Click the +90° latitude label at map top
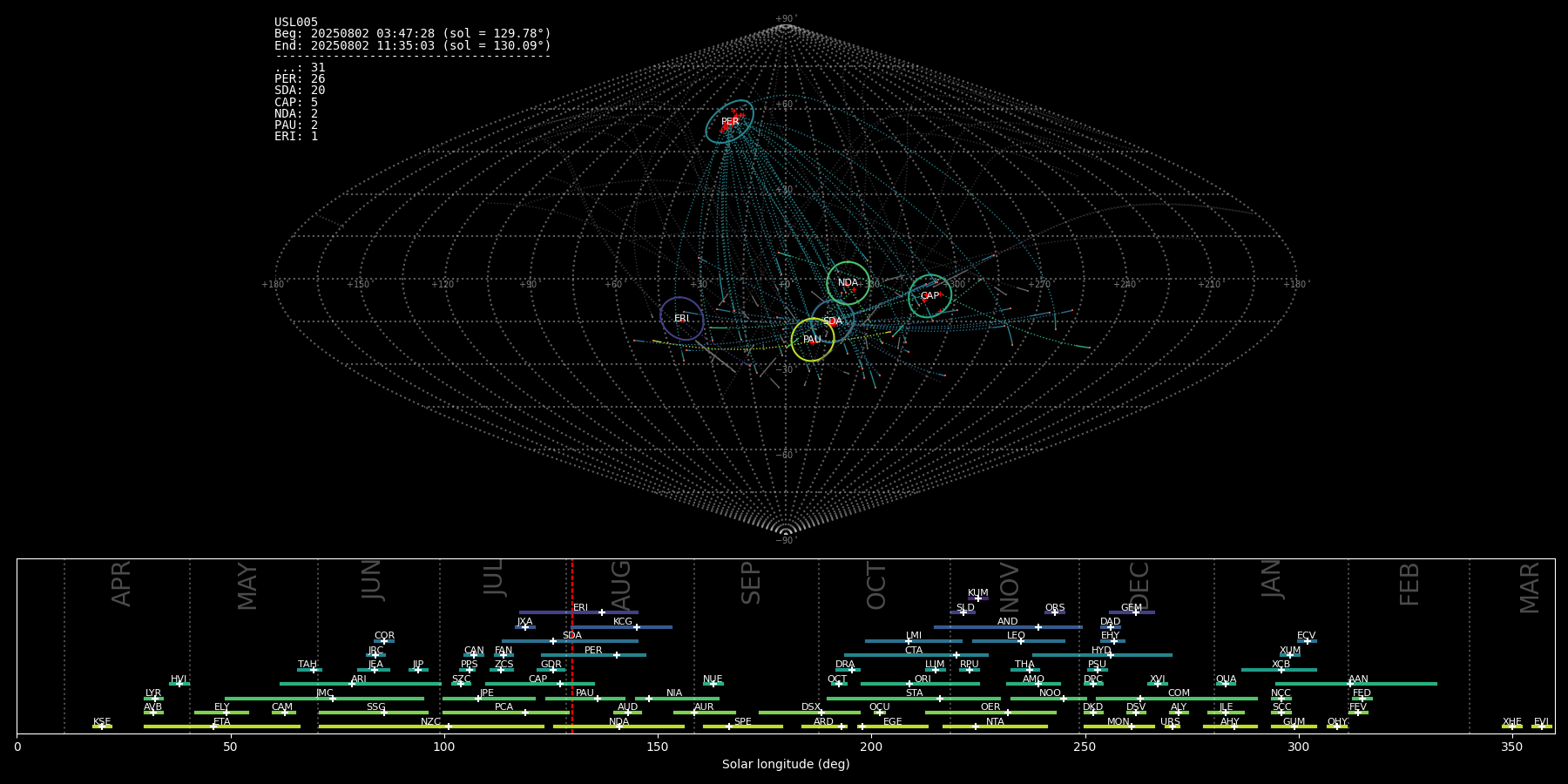The image size is (1568, 784). point(786,19)
